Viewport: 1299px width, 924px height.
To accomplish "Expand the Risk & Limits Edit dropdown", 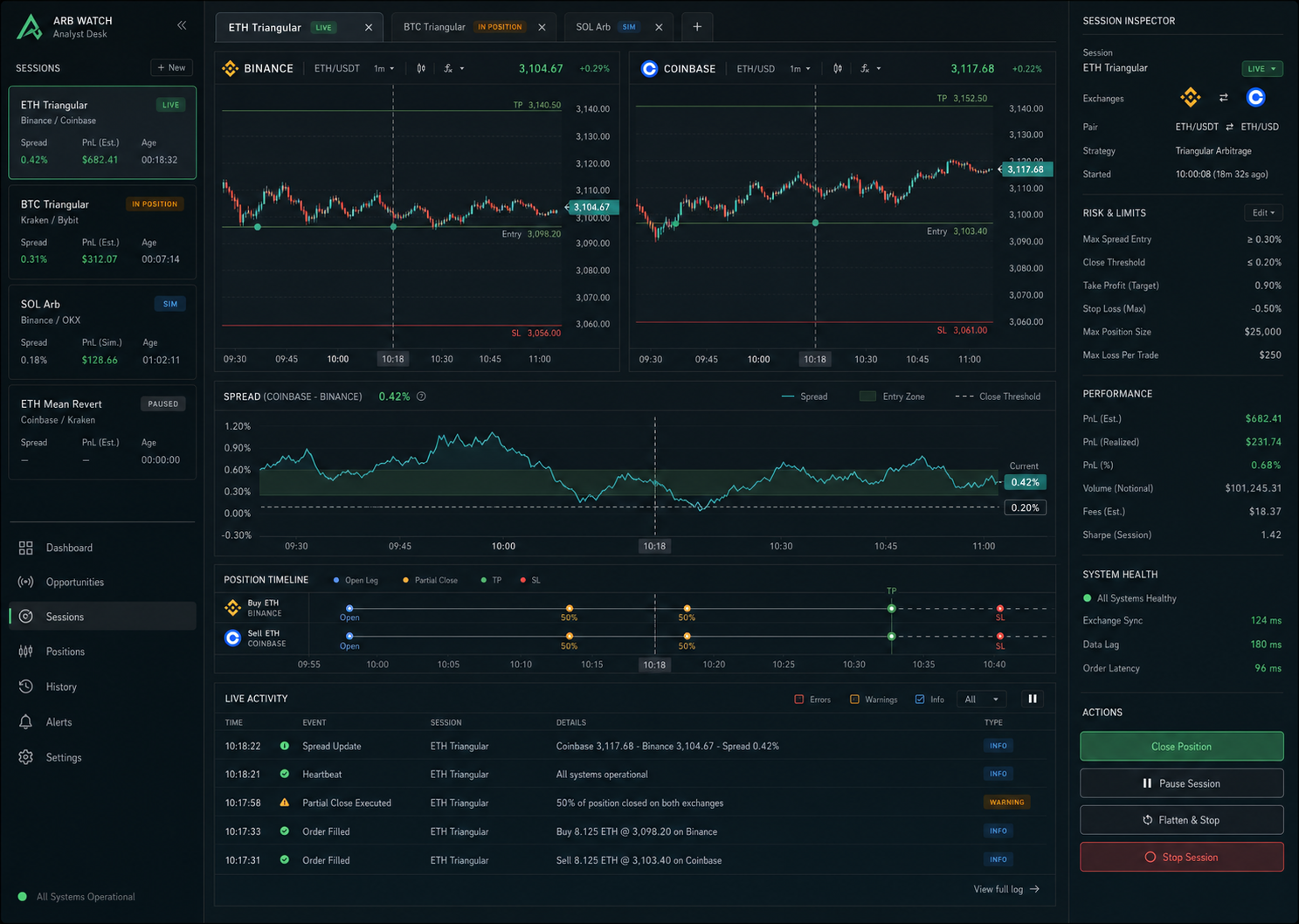I will [x=1263, y=212].
